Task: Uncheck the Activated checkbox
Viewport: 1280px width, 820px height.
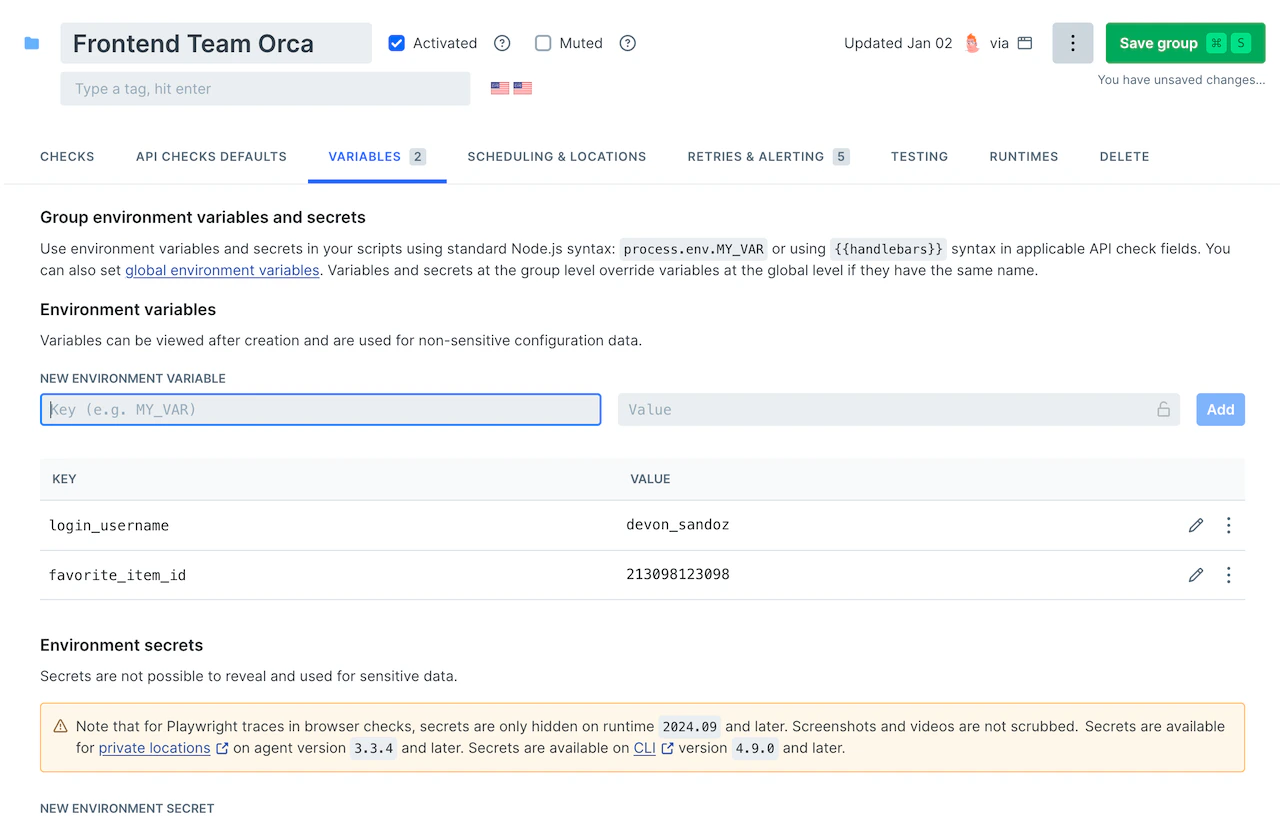Action: [x=397, y=43]
